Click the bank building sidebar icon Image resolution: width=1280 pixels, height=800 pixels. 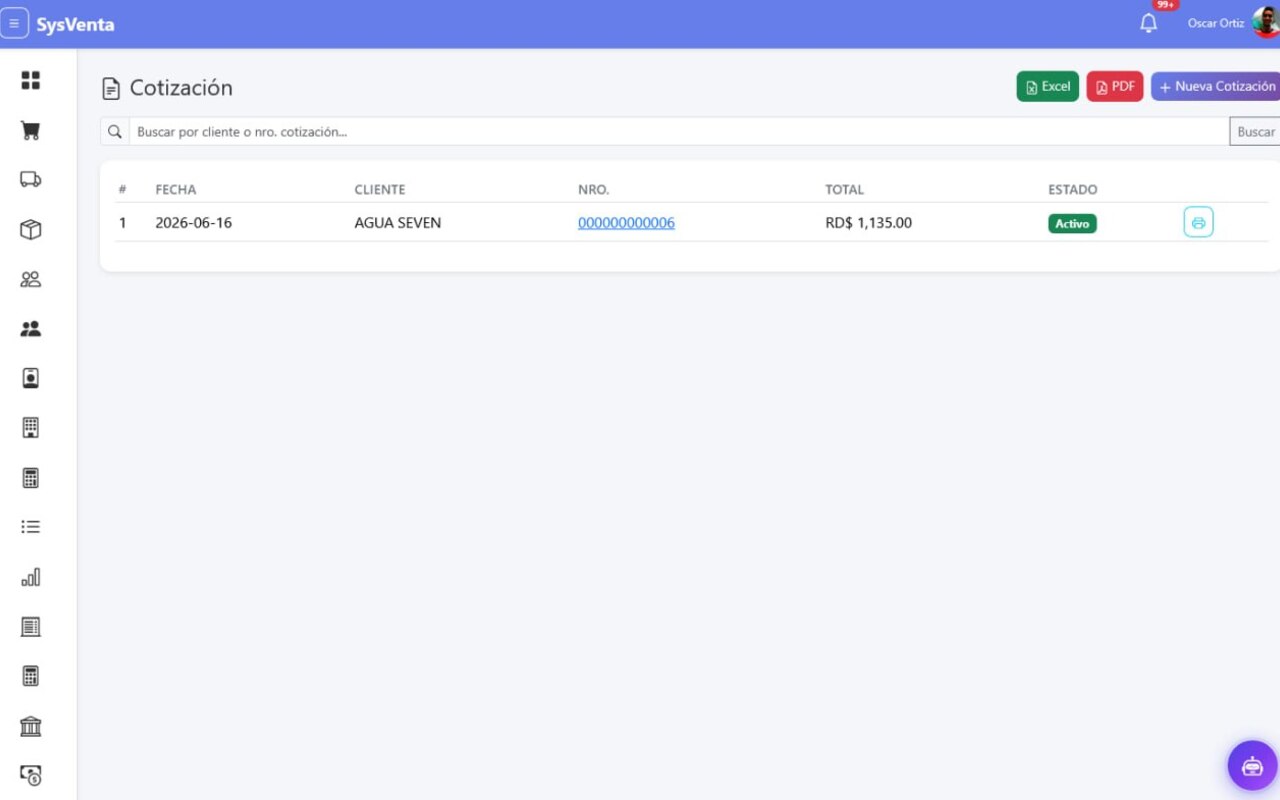click(31, 726)
